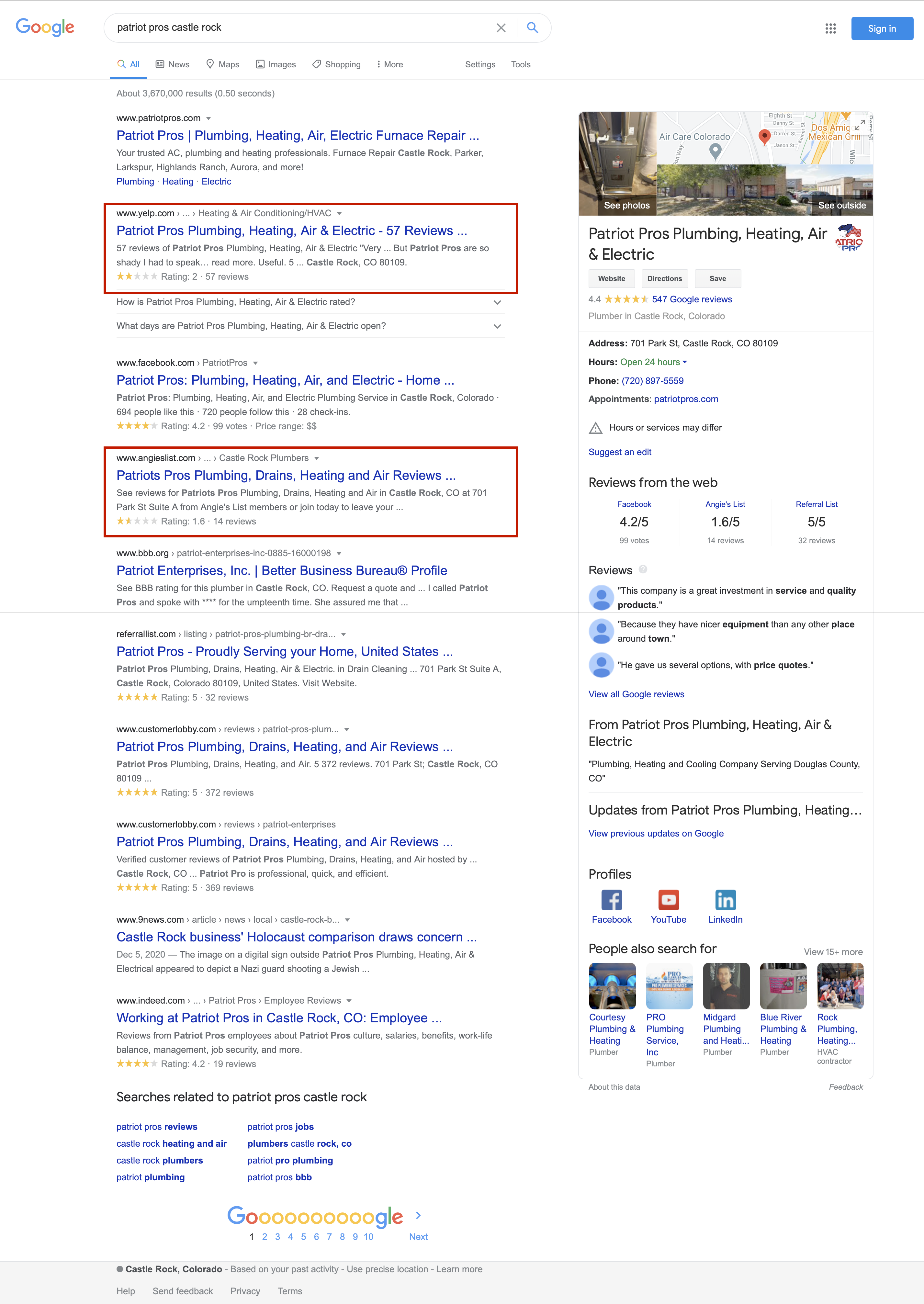Open the 'Open 24 hours' dropdown

coord(654,362)
